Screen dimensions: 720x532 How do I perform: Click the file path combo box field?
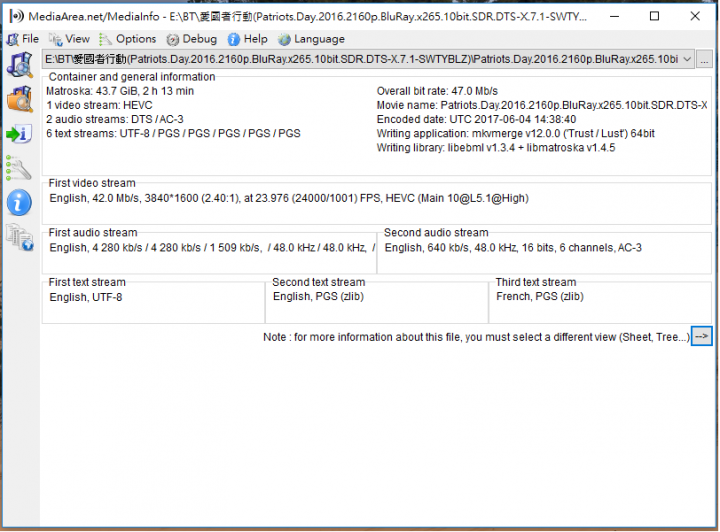click(368, 59)
